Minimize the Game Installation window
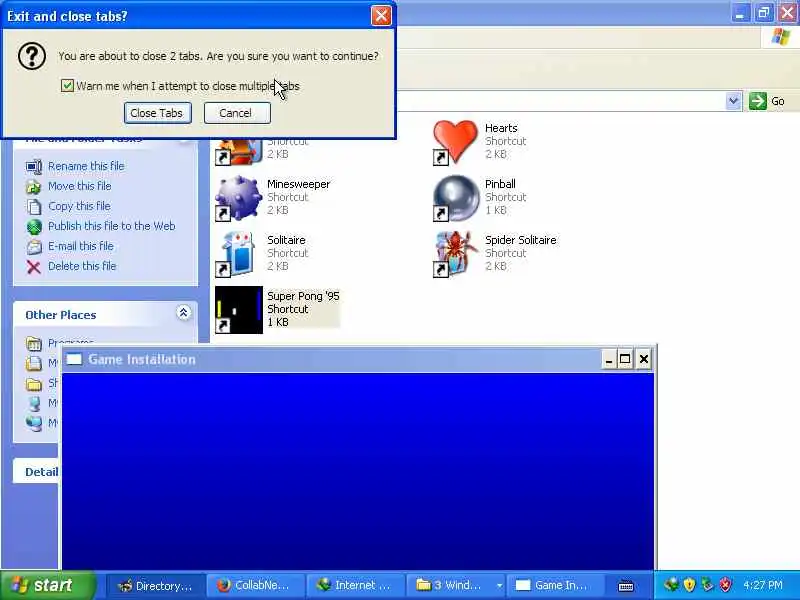The image size is (800, 600). (x=608, y=360)
